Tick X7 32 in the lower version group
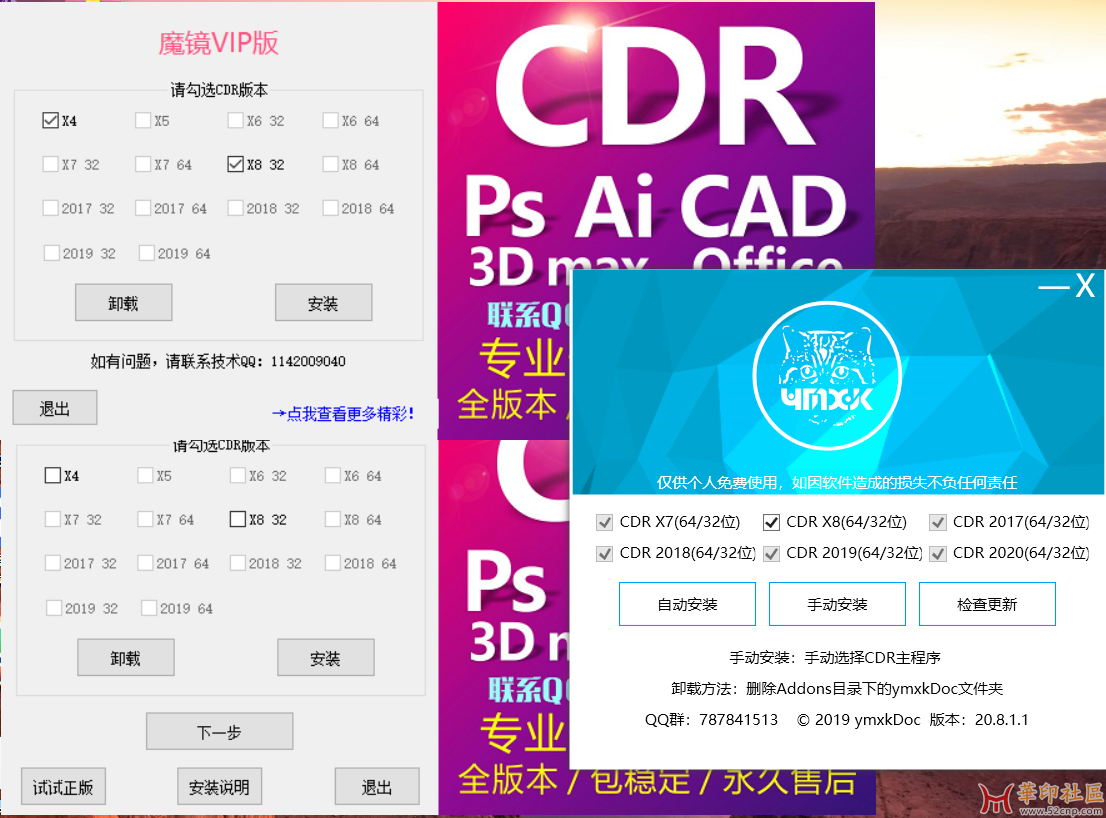 [52, 519]
